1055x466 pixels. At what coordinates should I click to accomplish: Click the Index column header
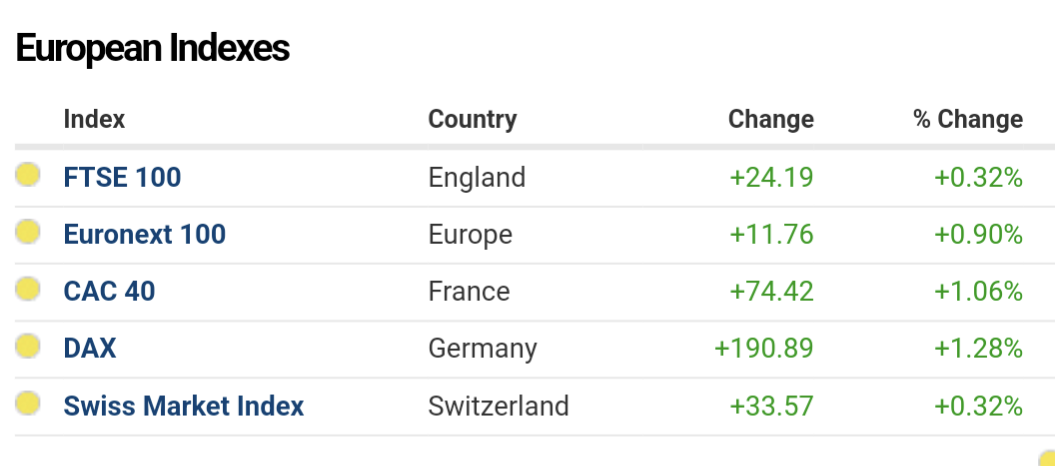click(94, 120)
